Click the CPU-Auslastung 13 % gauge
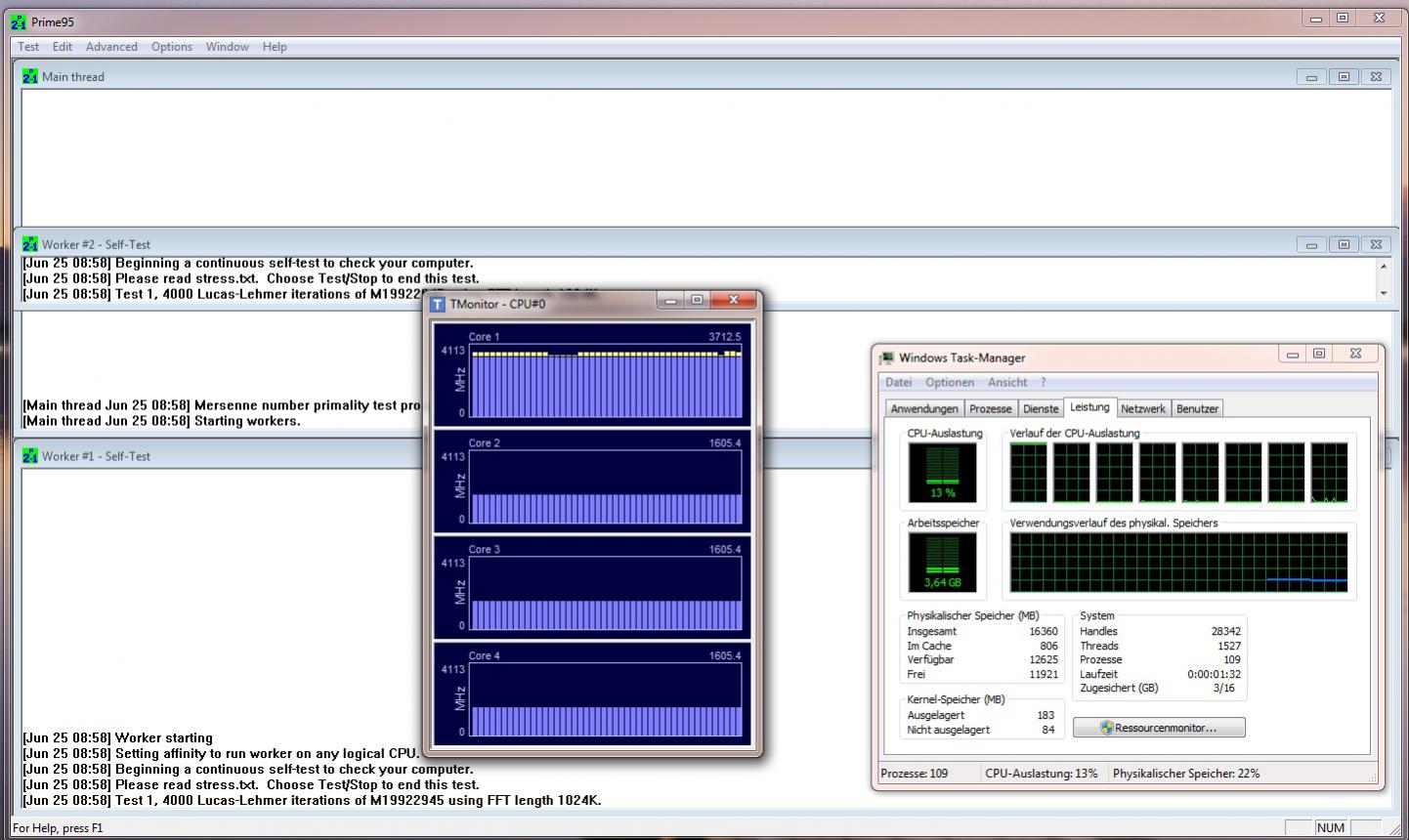 tap(942, 473)
